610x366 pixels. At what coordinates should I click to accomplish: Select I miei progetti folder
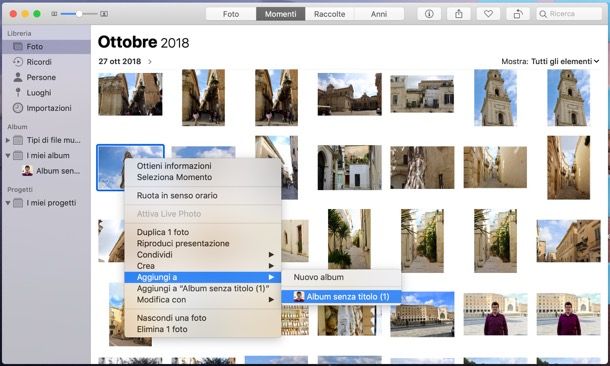[x=45, y=203]
